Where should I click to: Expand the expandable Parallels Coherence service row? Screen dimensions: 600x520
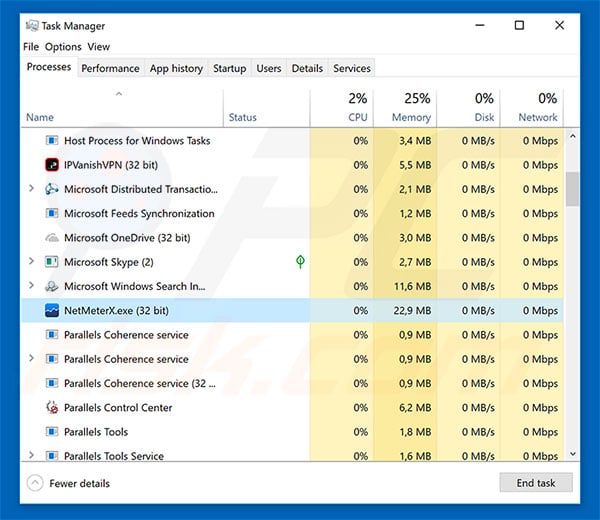31,359
